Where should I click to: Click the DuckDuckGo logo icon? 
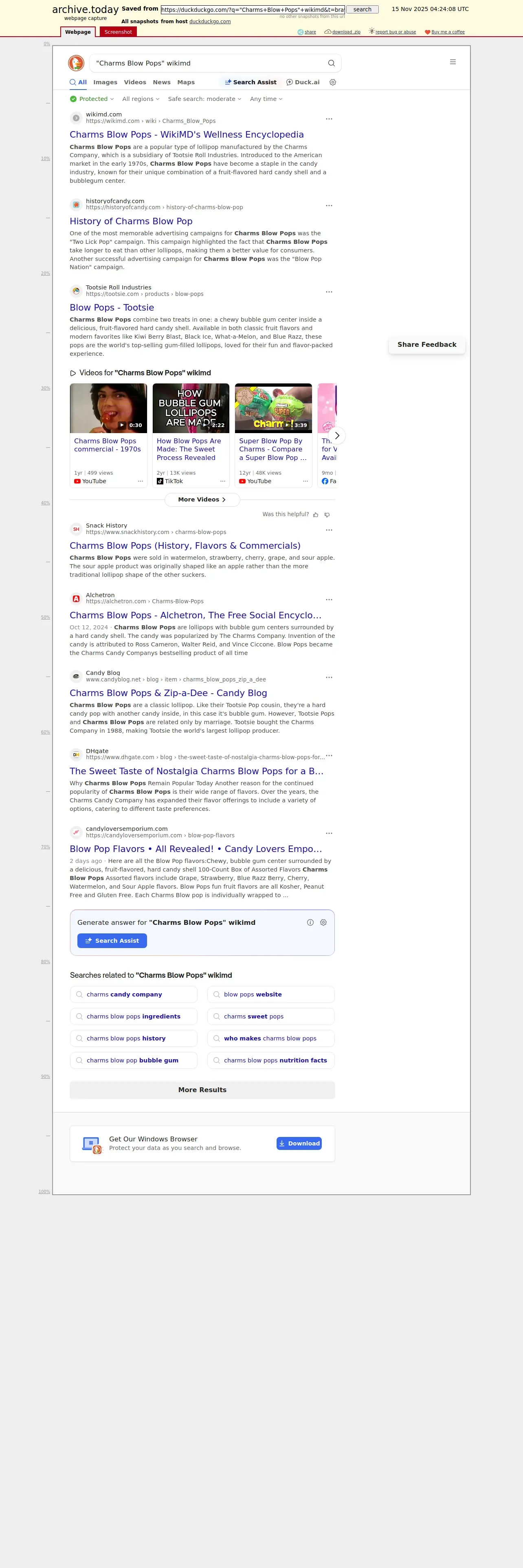pos(76,63)
